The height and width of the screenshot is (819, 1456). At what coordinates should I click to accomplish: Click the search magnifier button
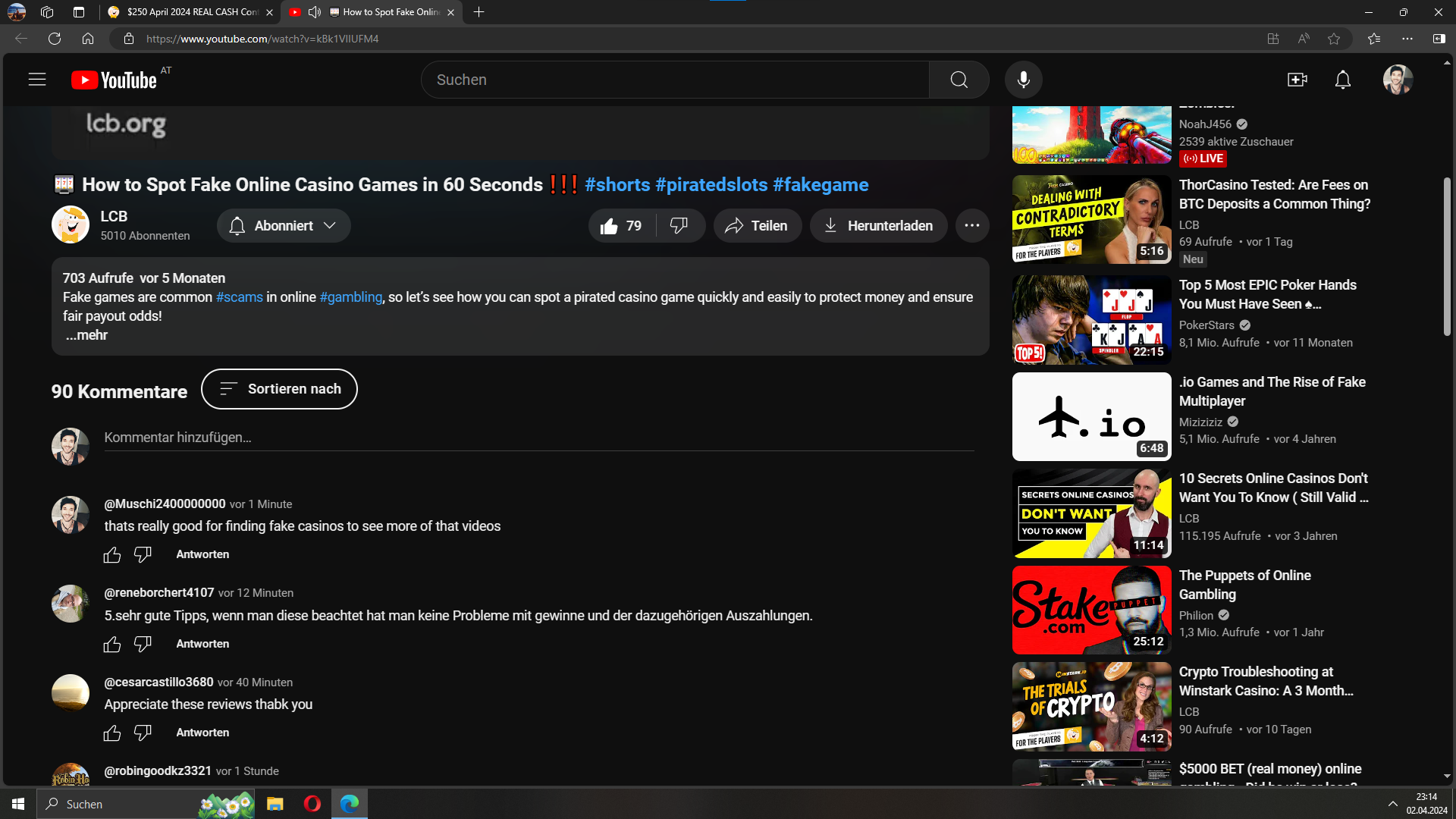(959, 80)
